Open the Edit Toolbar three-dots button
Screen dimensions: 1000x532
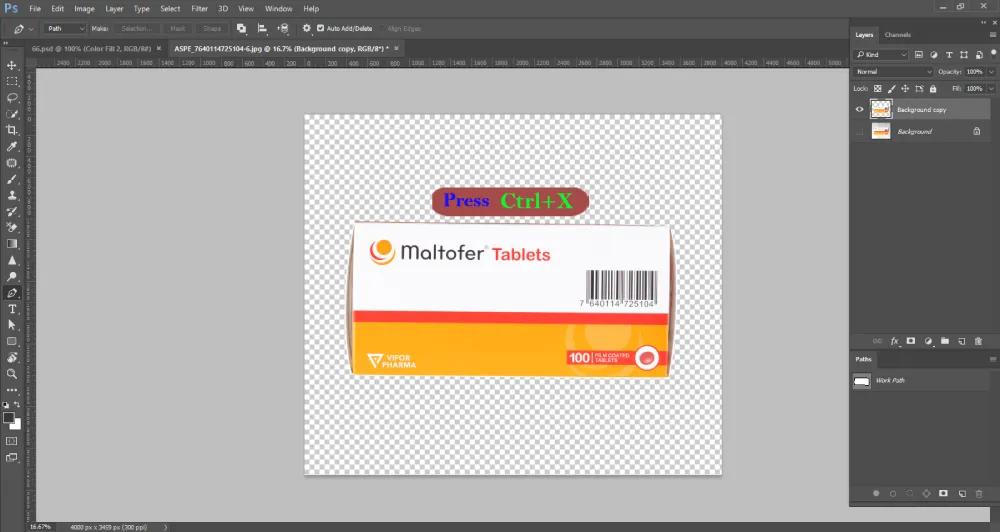[x=11, y=390]
